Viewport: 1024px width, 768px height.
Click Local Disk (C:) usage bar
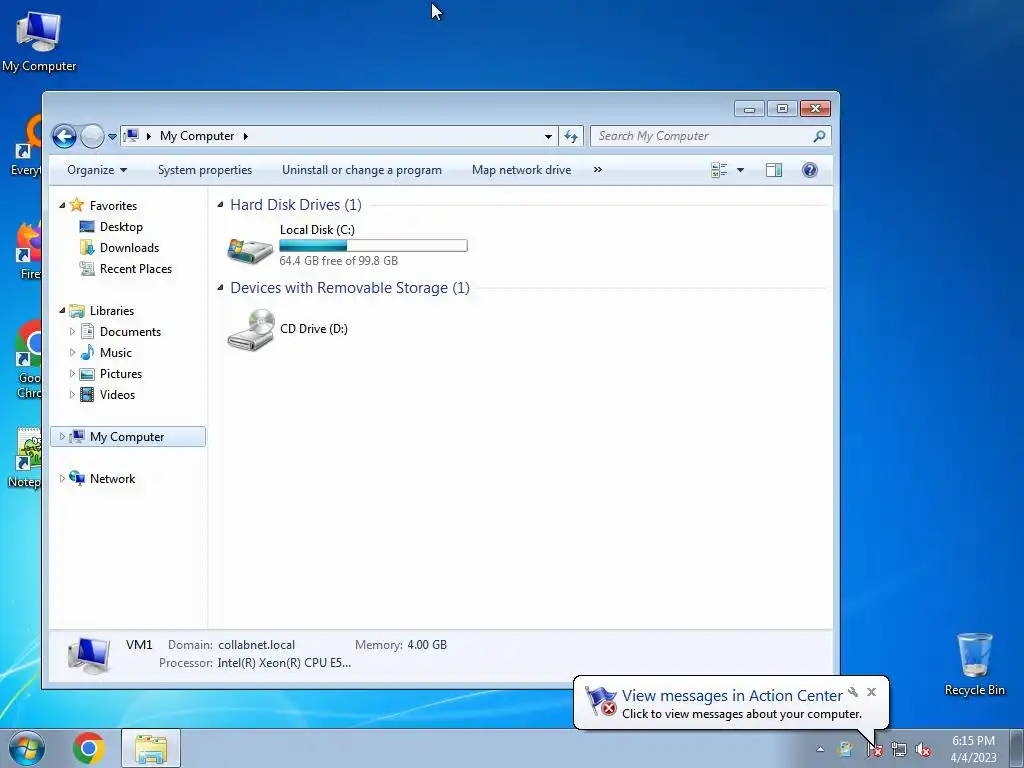pos(373,246)
